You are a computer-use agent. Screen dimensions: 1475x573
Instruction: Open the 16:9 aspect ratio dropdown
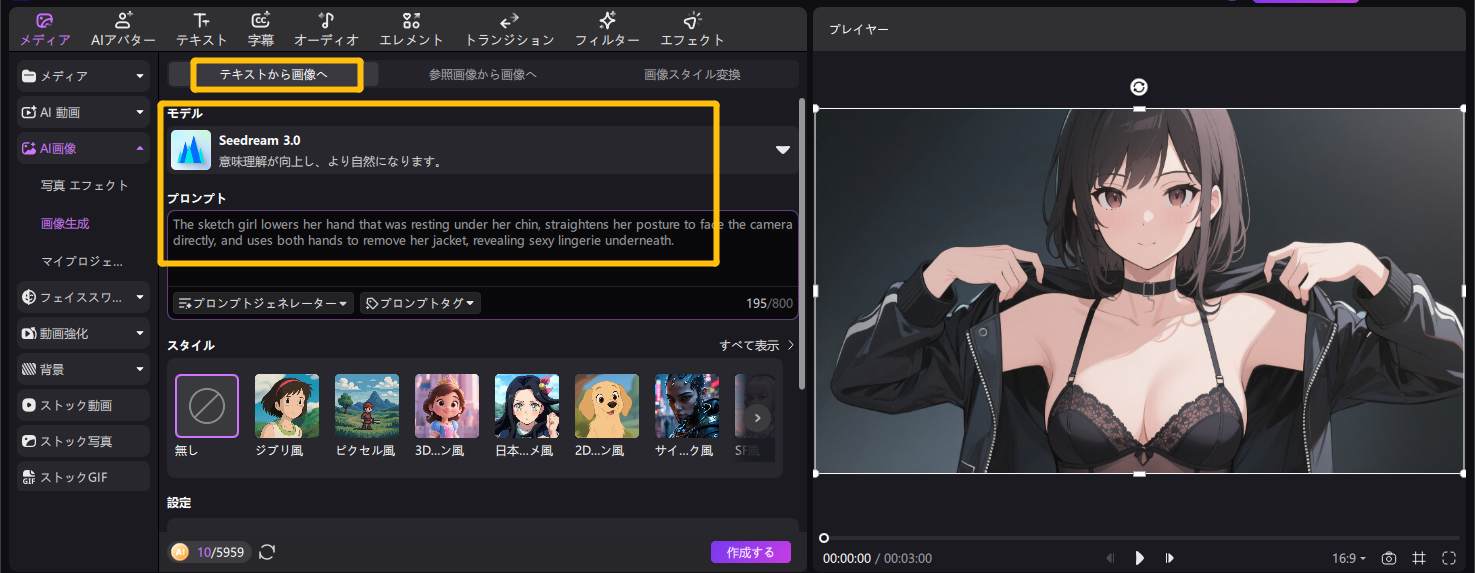coord(1348,558)
